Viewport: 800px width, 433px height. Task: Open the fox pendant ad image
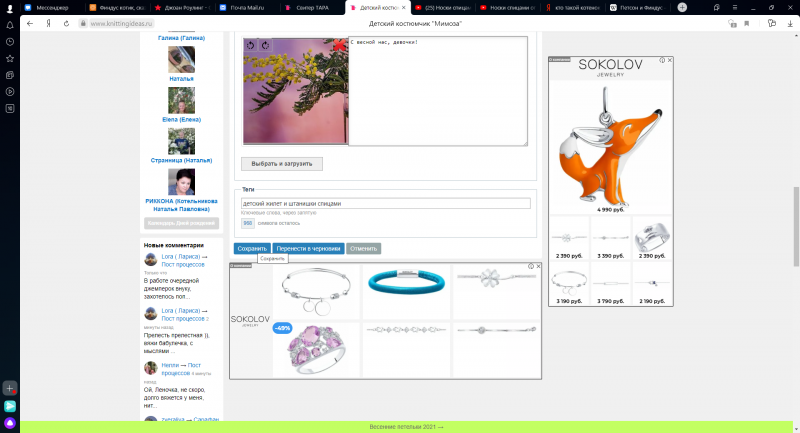(x=611, y=145)
